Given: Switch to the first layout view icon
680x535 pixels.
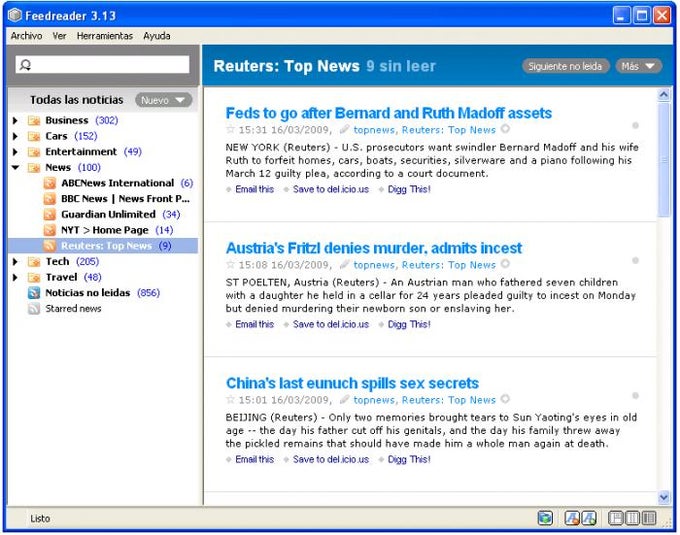Looking at the screenshot, I should tap(616, 518).
